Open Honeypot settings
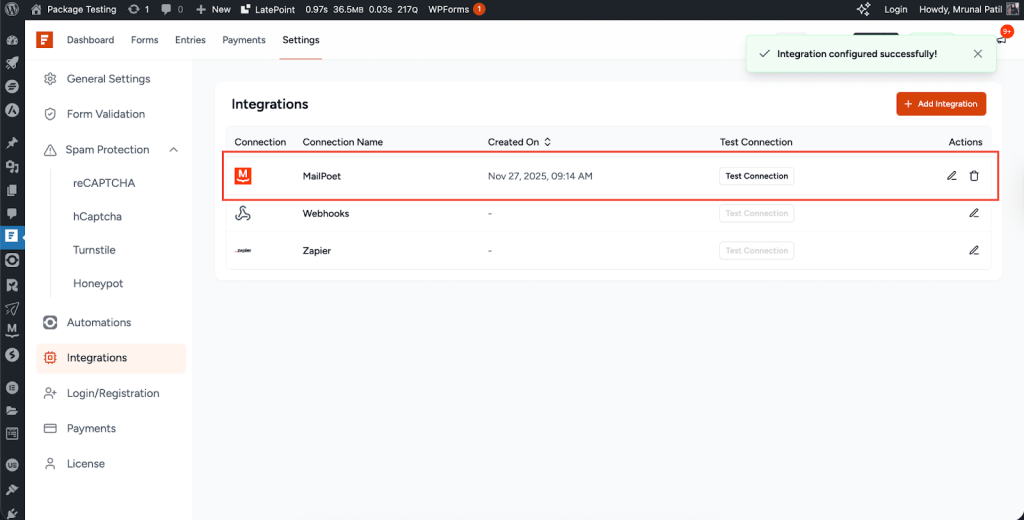Viewport: 1024px width, 520px height. point(98,284)
